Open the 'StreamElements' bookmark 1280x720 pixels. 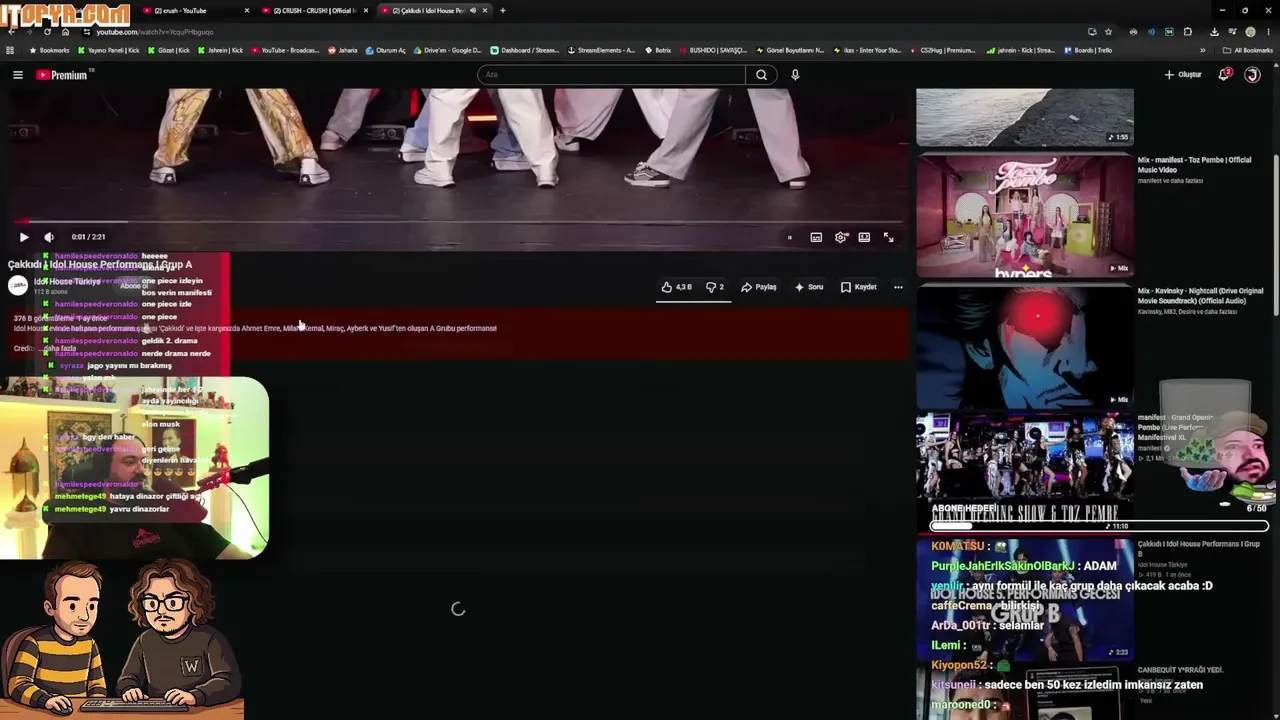pos(601,50)
